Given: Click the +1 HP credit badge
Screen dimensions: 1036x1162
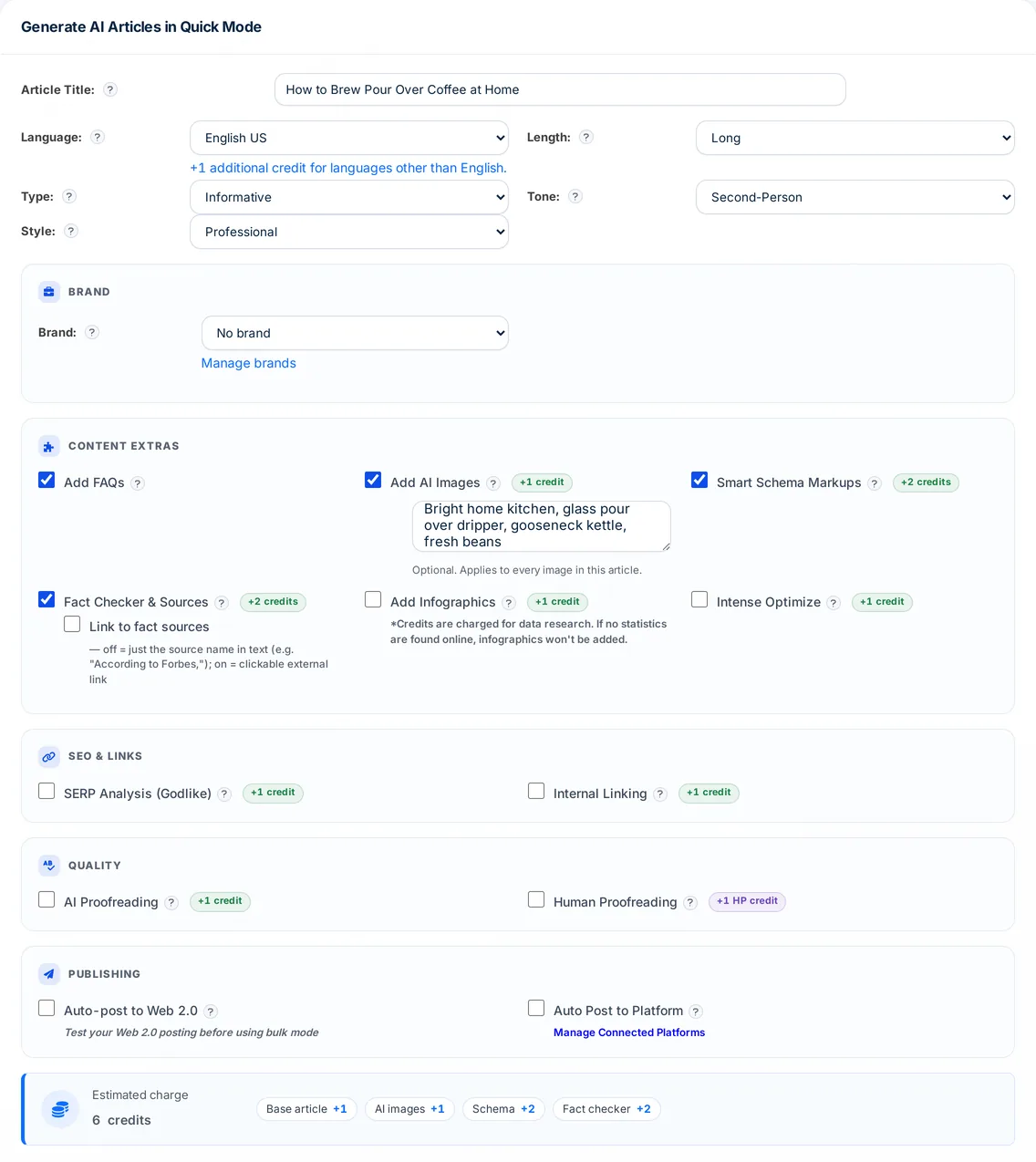Looking at the screenshot, I should pos(747,901).
